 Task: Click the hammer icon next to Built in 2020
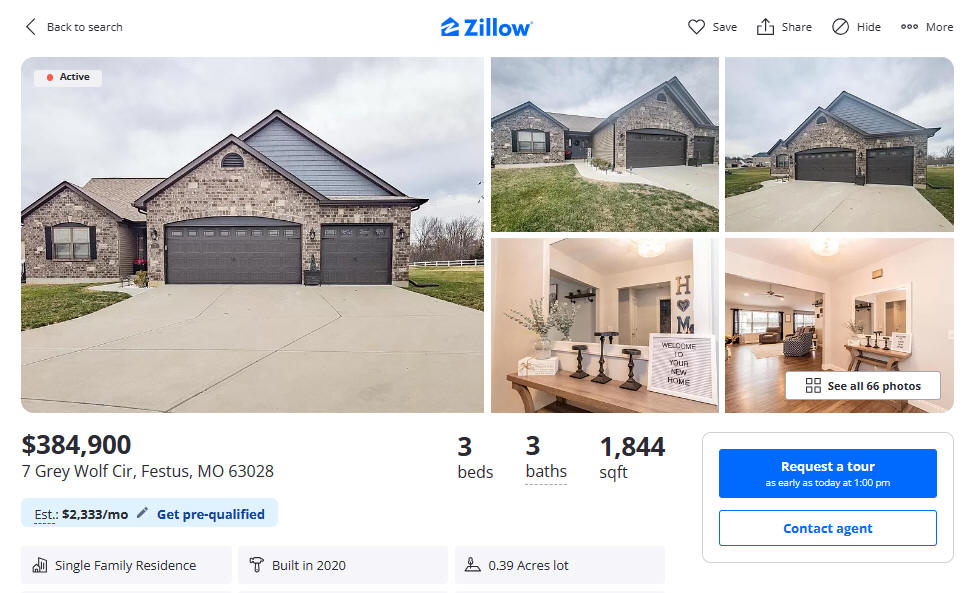tap(256, 565)
